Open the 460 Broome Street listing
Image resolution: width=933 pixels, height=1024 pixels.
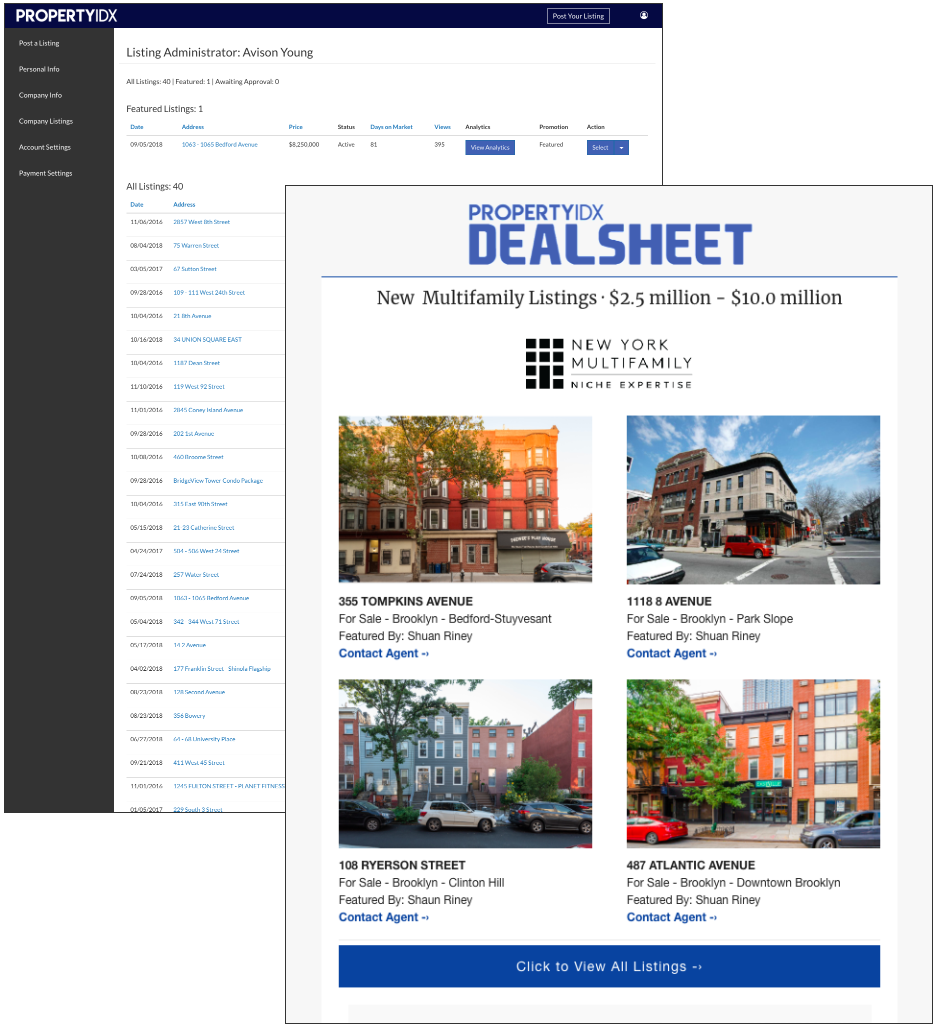click(198, 457)
